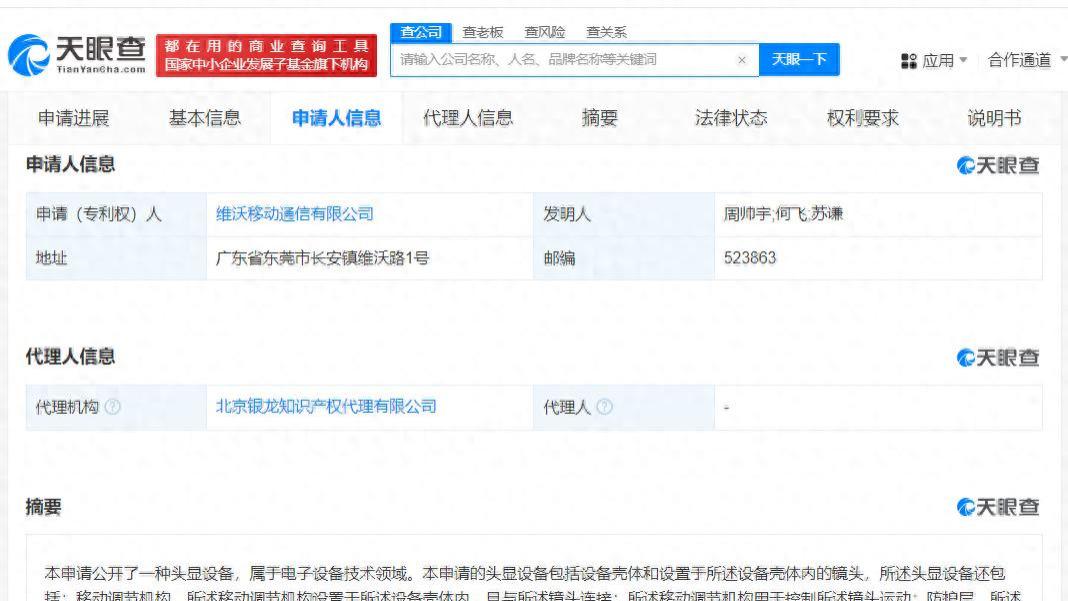Image resolution: width=1068 pixels, height=601 pixels.
Task: Open the red promotional banner
Action: pyautogui.click(x=266, y=55)
